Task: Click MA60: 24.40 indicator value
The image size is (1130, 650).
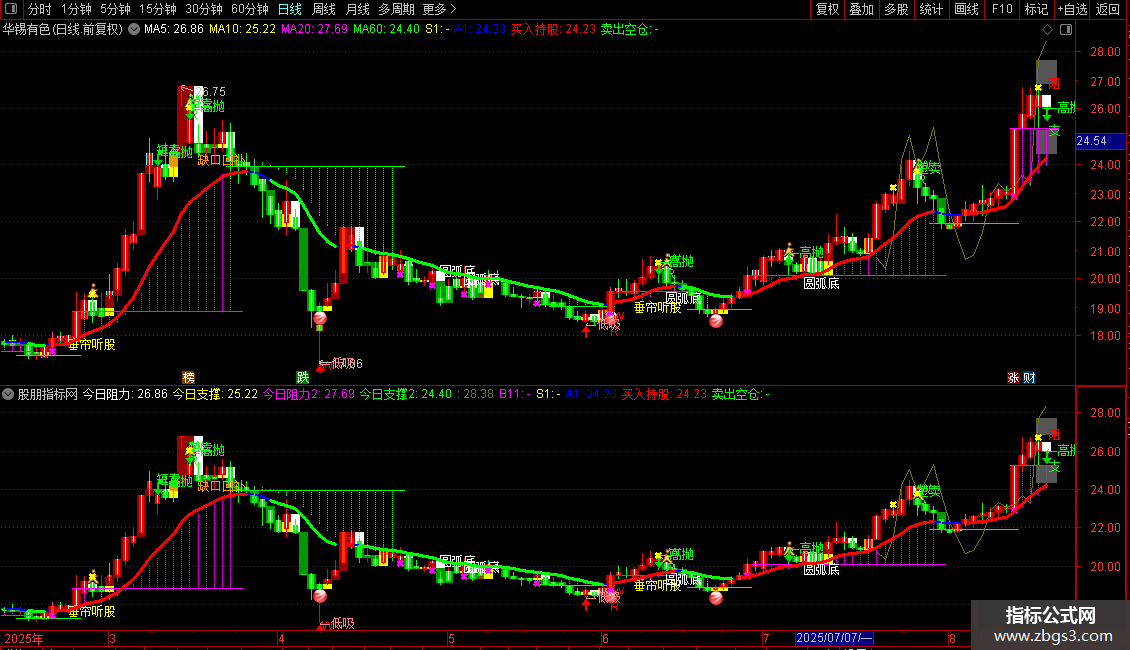Action: [386, 30]
